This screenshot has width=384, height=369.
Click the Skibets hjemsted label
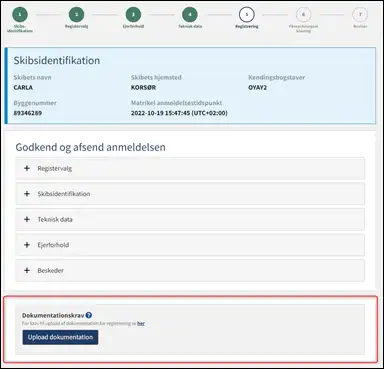[156, 77]
